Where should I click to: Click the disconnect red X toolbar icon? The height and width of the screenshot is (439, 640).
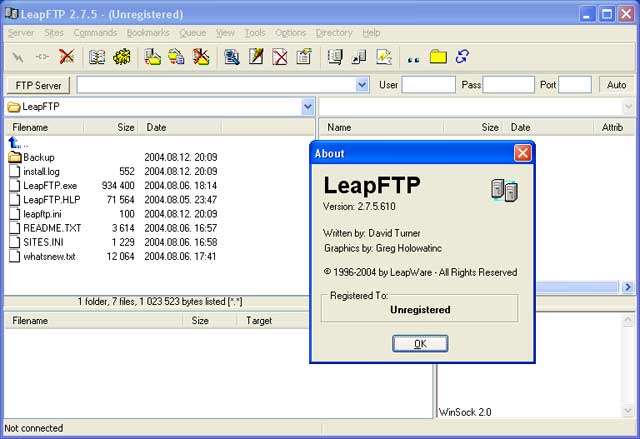click(67, 57)
